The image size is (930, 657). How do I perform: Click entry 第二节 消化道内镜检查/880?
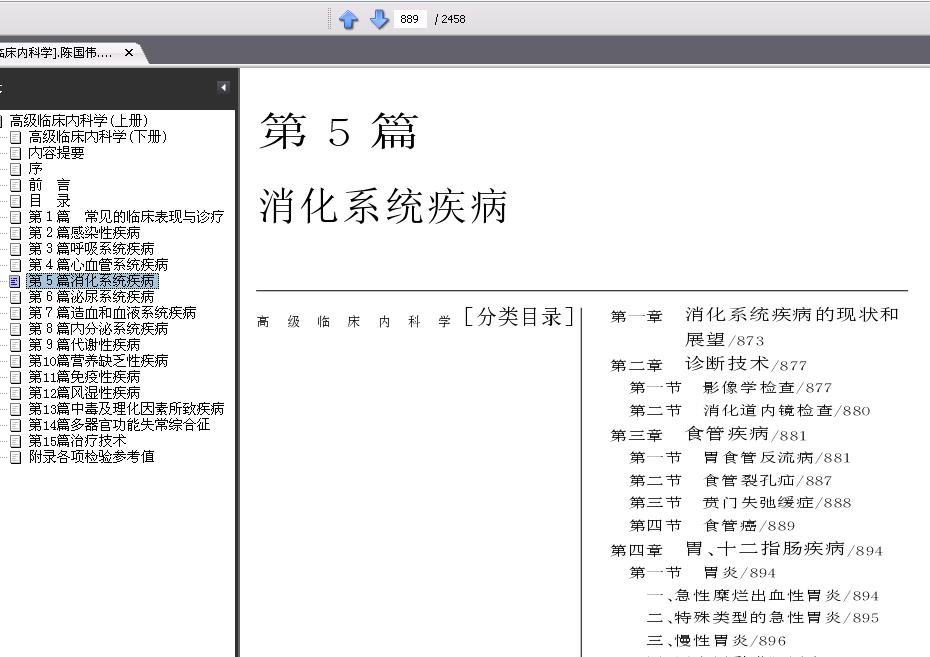tap(750, 410)
